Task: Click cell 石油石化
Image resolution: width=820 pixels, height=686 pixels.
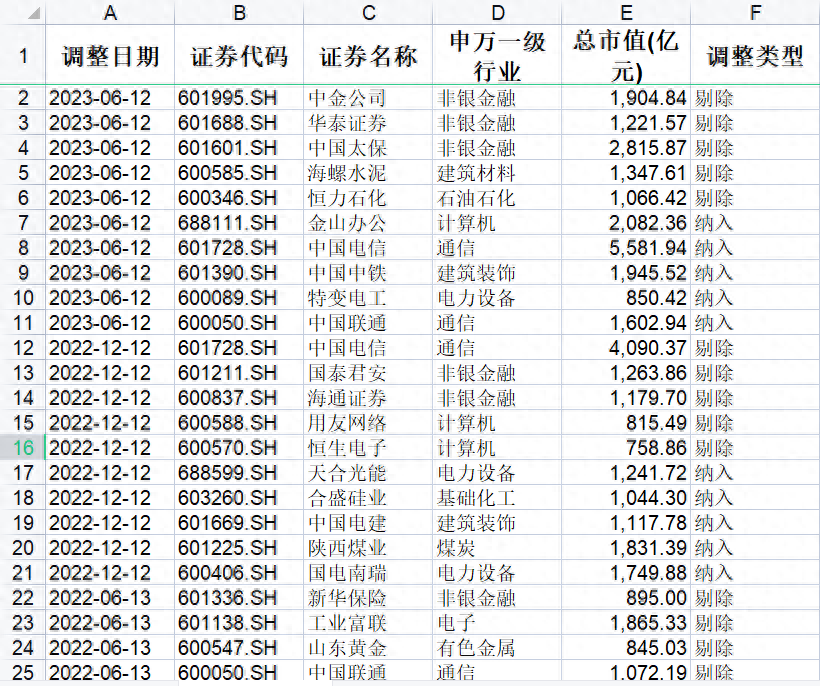Action: (x=497, y=198)
